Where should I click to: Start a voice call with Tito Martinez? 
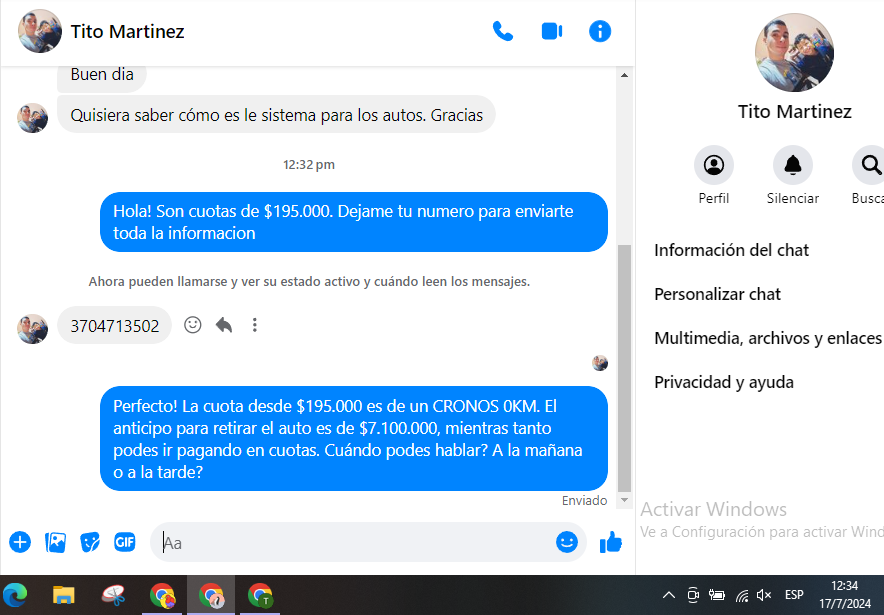[503, 32]
